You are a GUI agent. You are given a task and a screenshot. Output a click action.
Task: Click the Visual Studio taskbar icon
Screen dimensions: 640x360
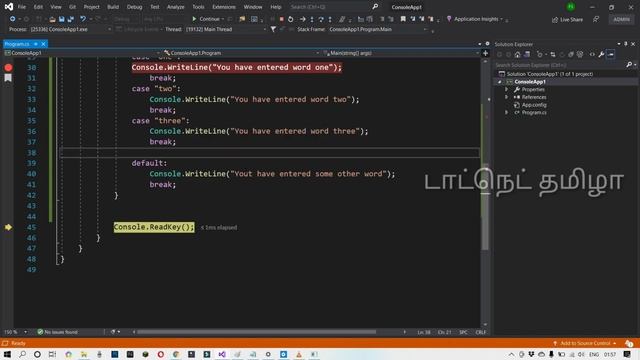[222, 354]
